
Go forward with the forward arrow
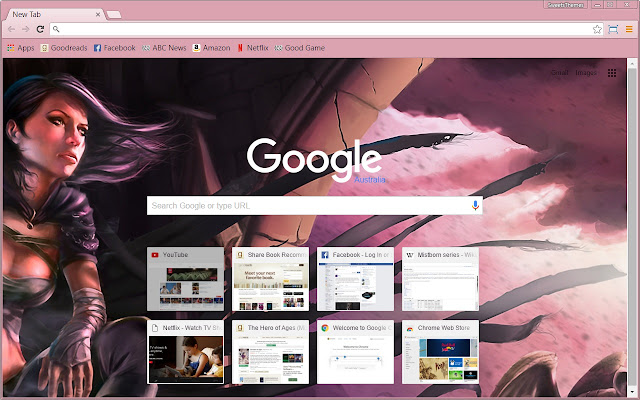(26, 29)
